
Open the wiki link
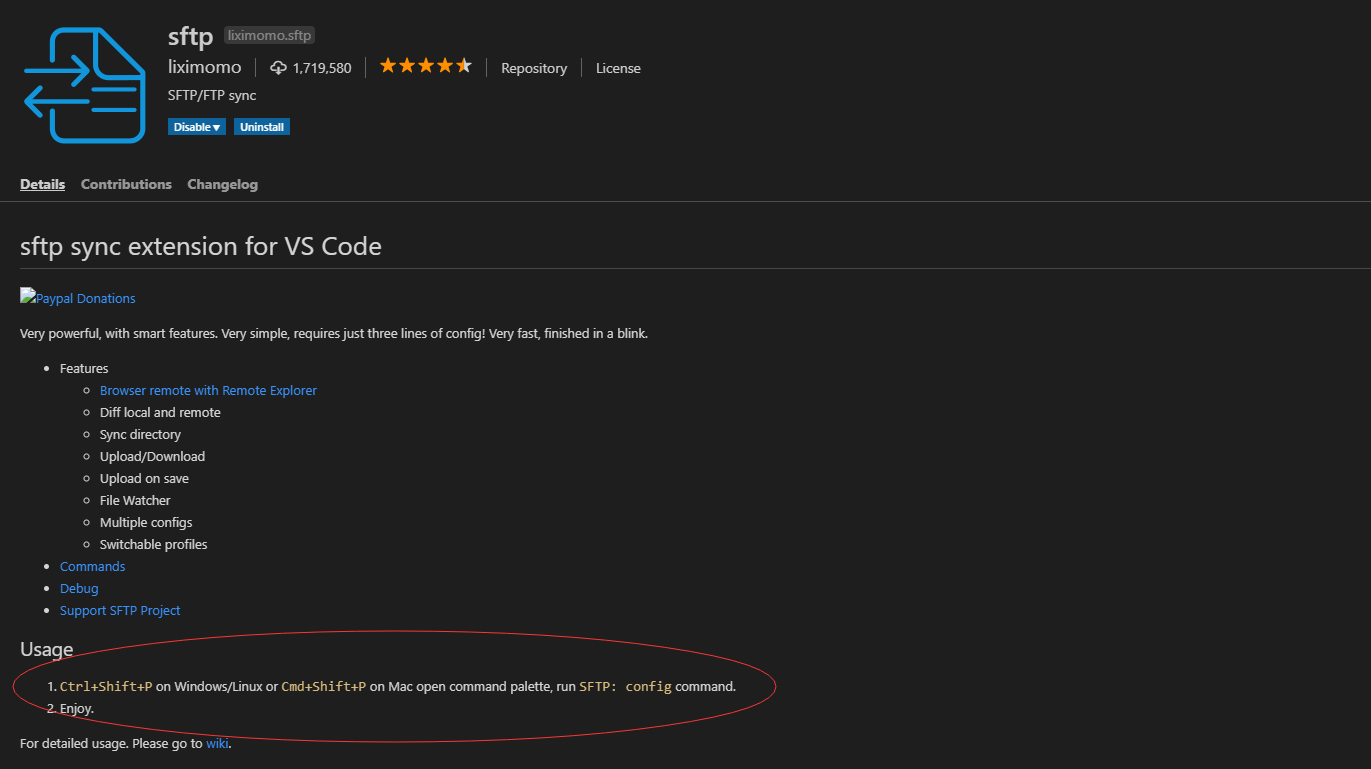click(x=217, y=743)
